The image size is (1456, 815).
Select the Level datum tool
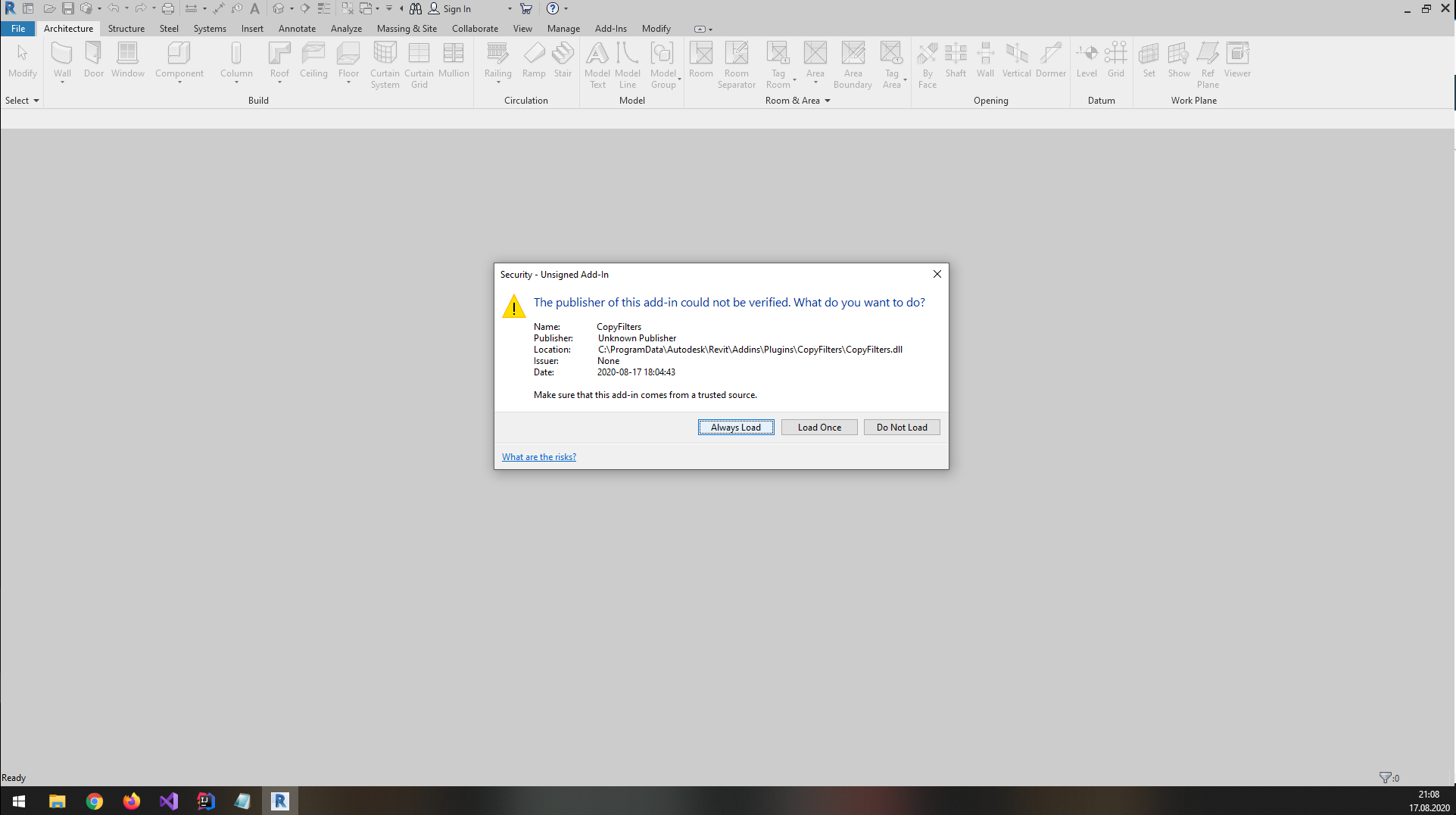pos(1087,61)
